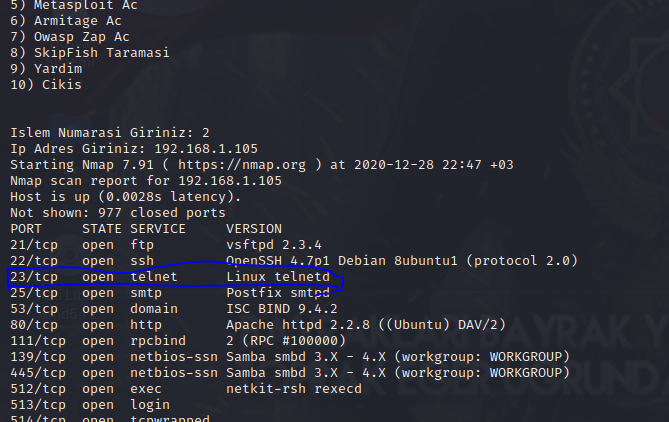
Task: Click the vsftpd 2.3.4 version text
Action: click(274, 245)
